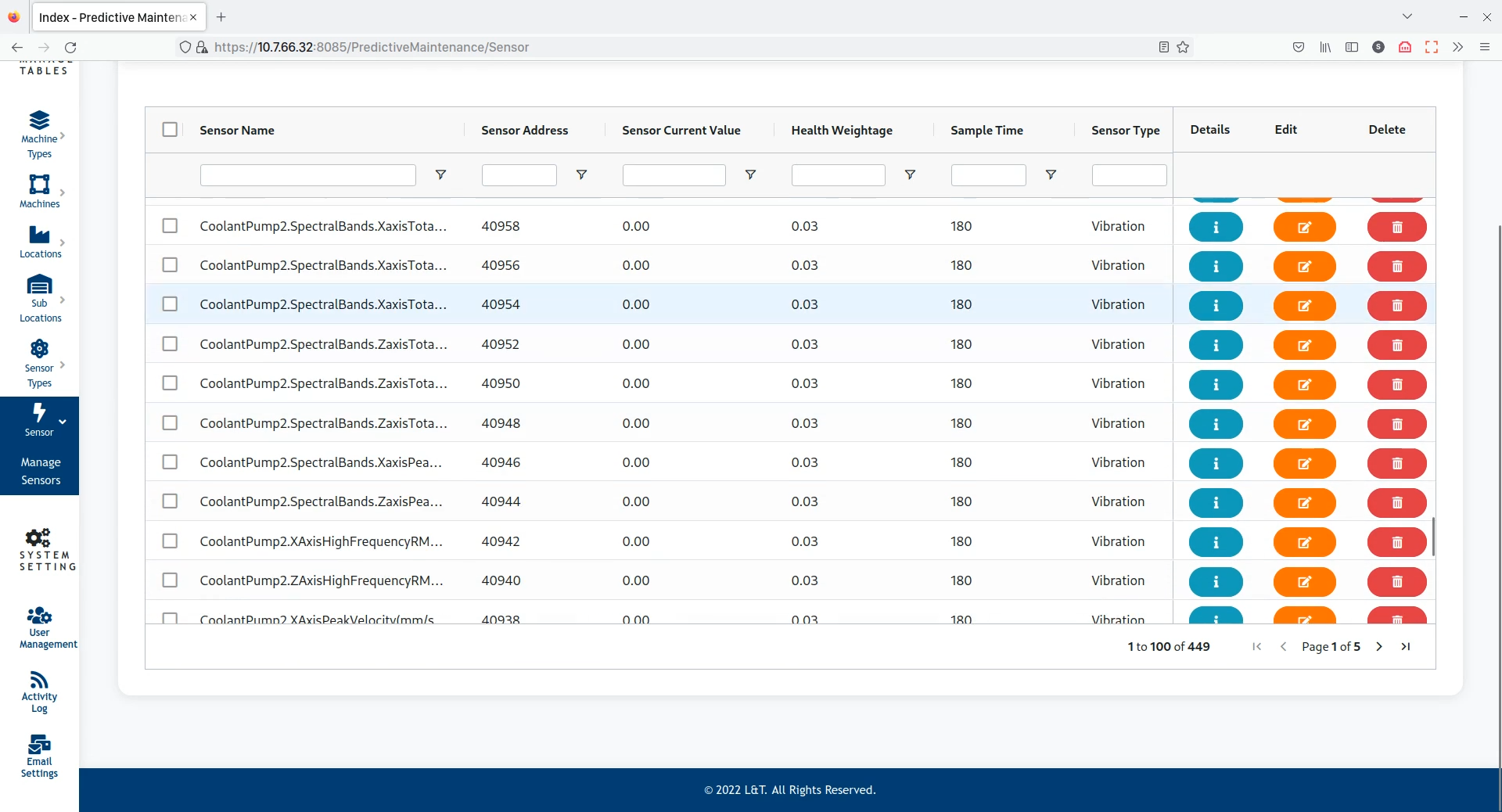Check row with address 40946
This screenshot has height=812, width=1502.
click(170, 462)
